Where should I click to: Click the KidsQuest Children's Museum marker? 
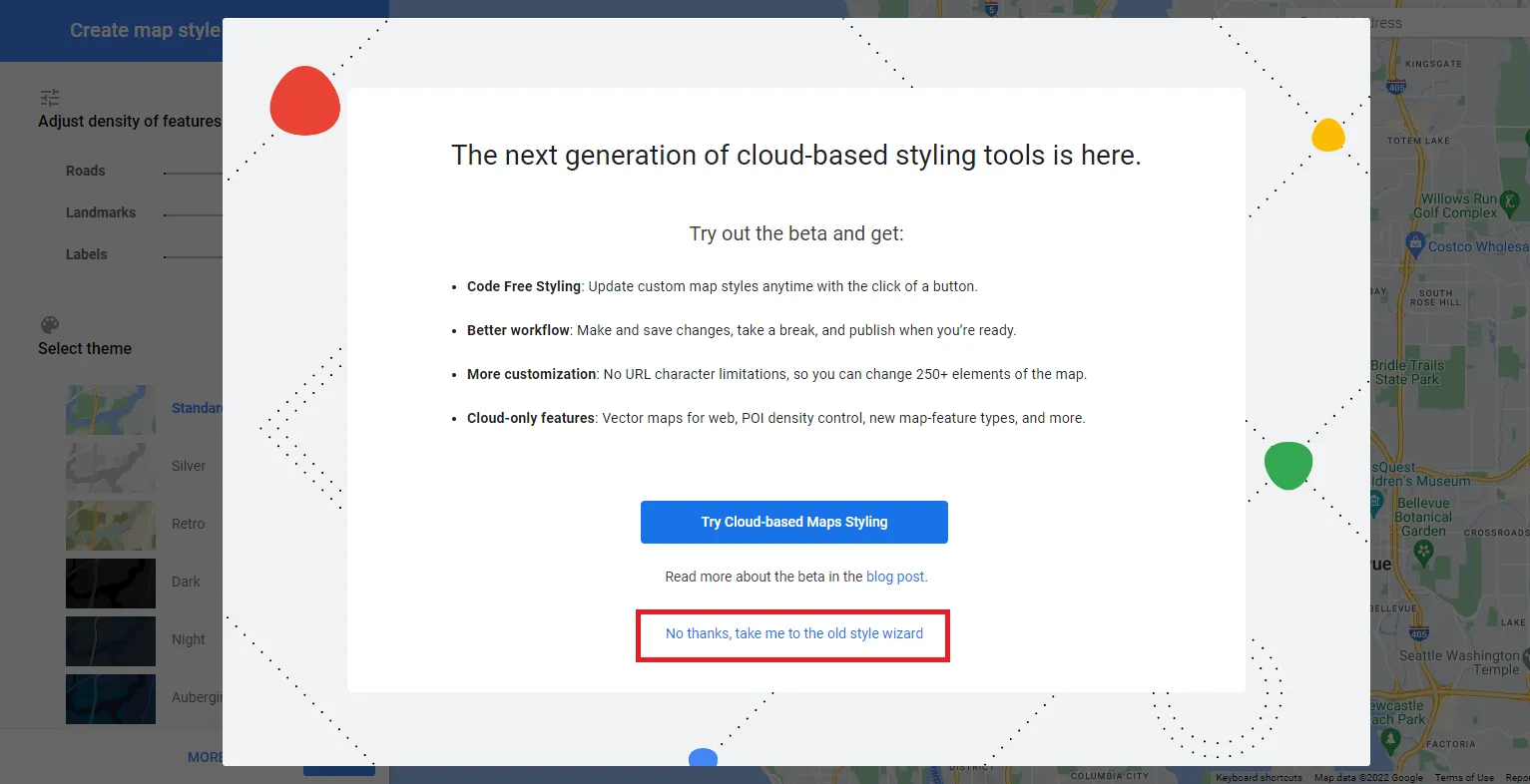[x=1375, y=502]
